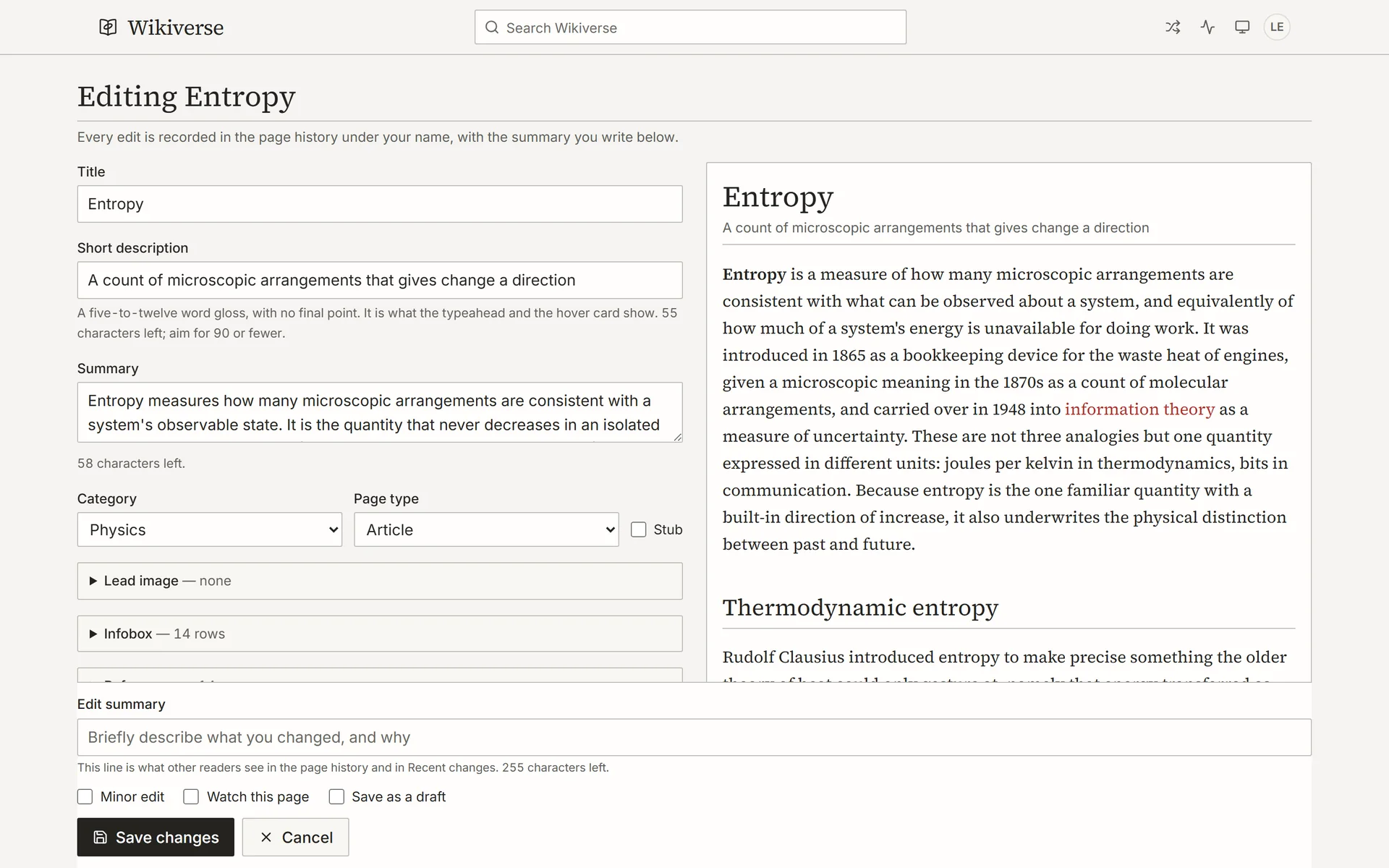
Task: Click the monitor display theme icon
Action: pos(1242,27)
